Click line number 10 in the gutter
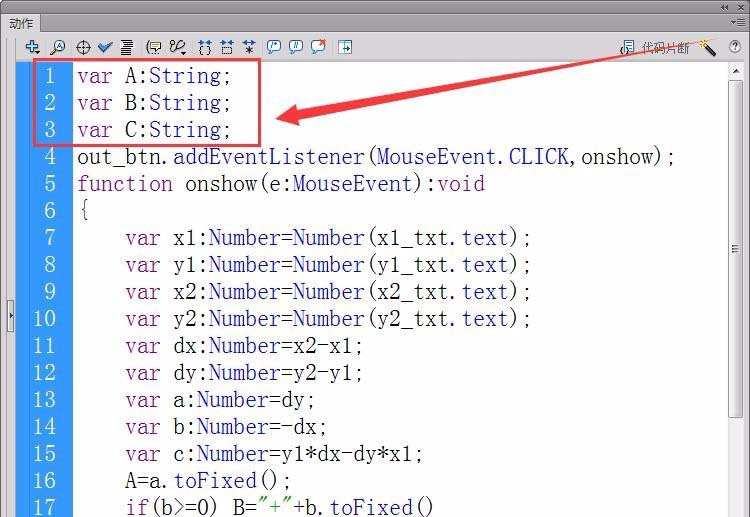Screen dimensions: 750x517 [x=44, y=319]
